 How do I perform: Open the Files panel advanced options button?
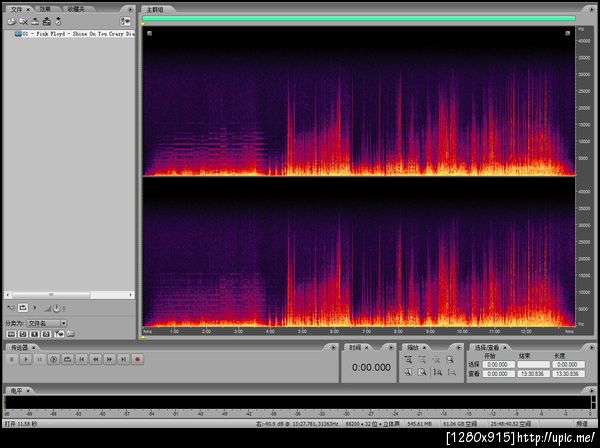pos(125,22)
